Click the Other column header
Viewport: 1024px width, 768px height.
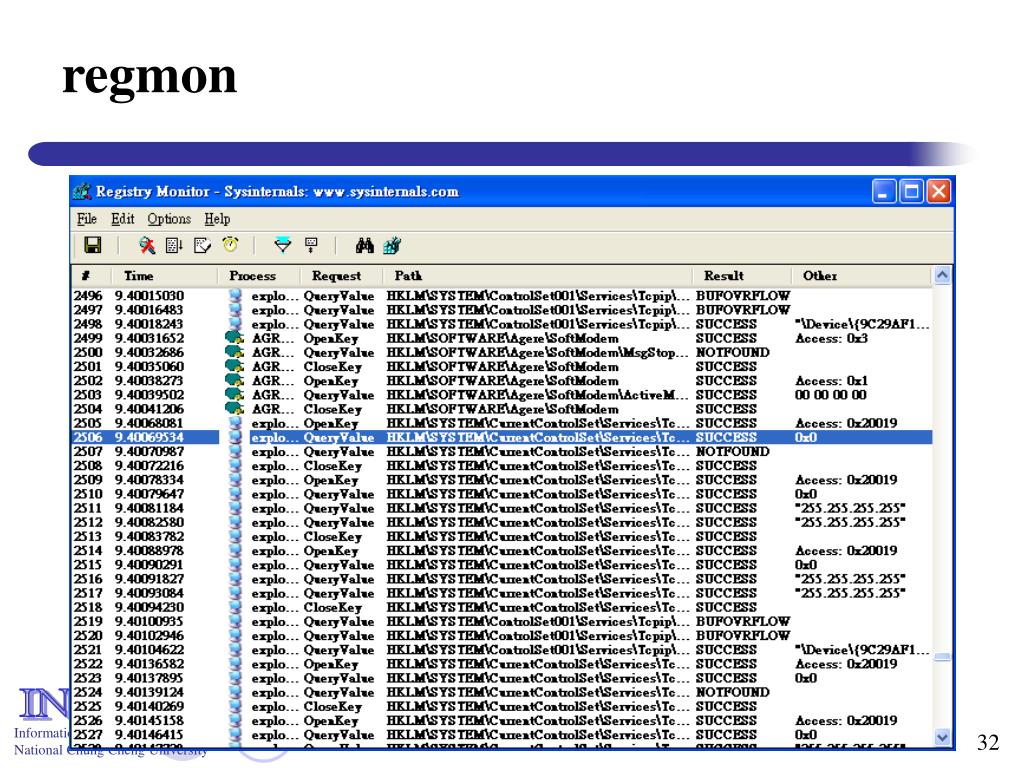tap(863, 276)
